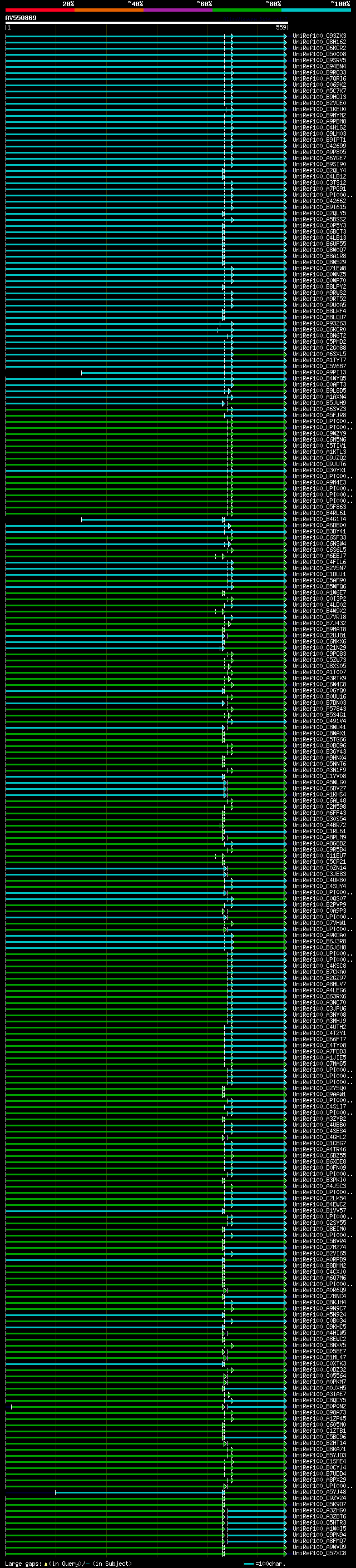Select the UniRef100_Q9JZQ2 label
356x1568 pixels.
tap(319, 458)
